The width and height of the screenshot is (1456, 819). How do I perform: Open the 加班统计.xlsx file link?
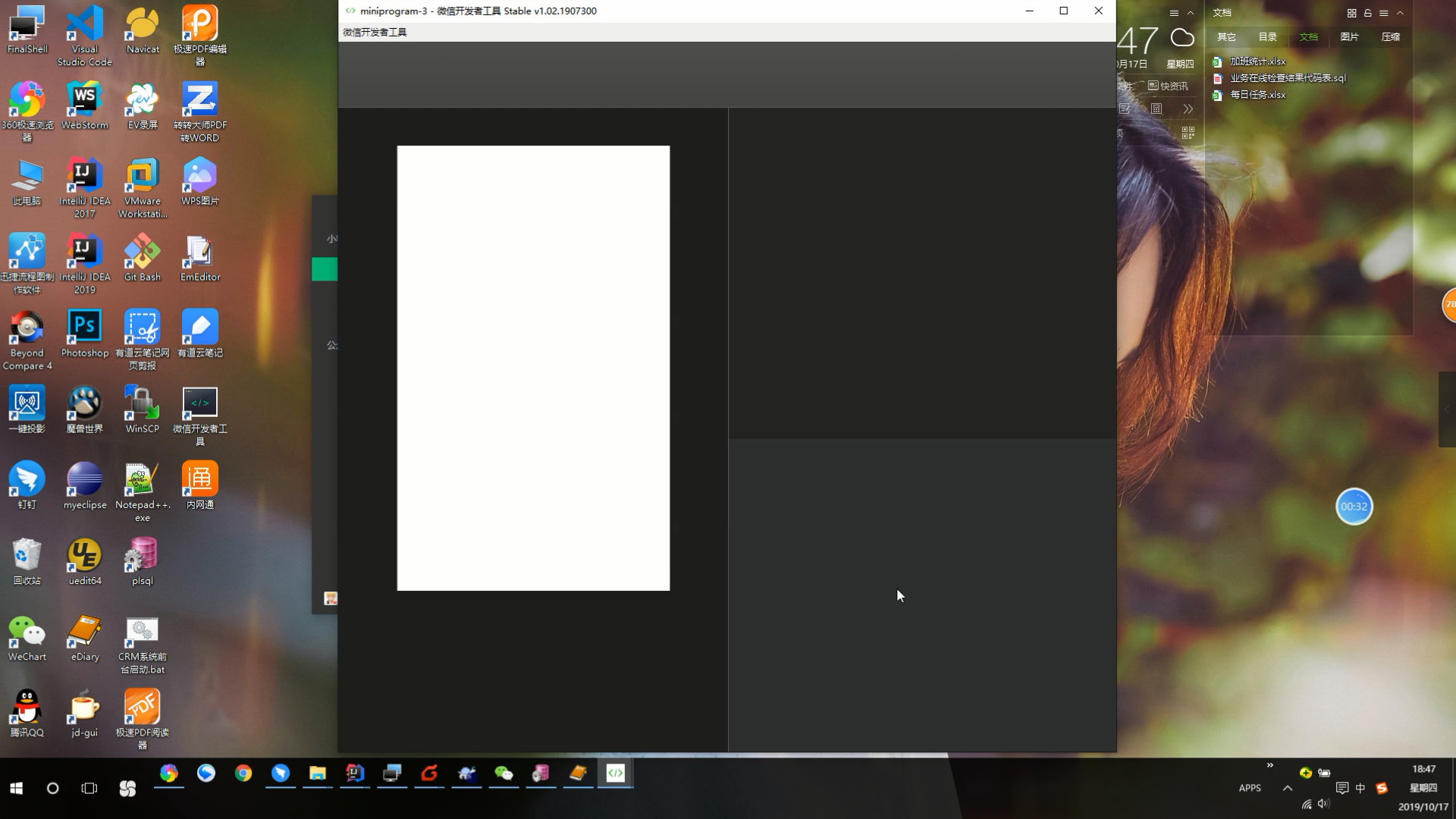(1257, 61)
